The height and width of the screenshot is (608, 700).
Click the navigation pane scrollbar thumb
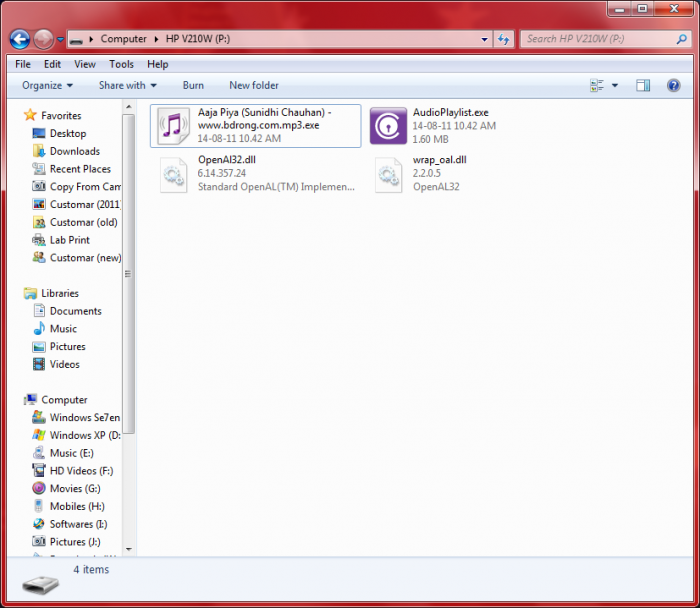click(129, 274)
